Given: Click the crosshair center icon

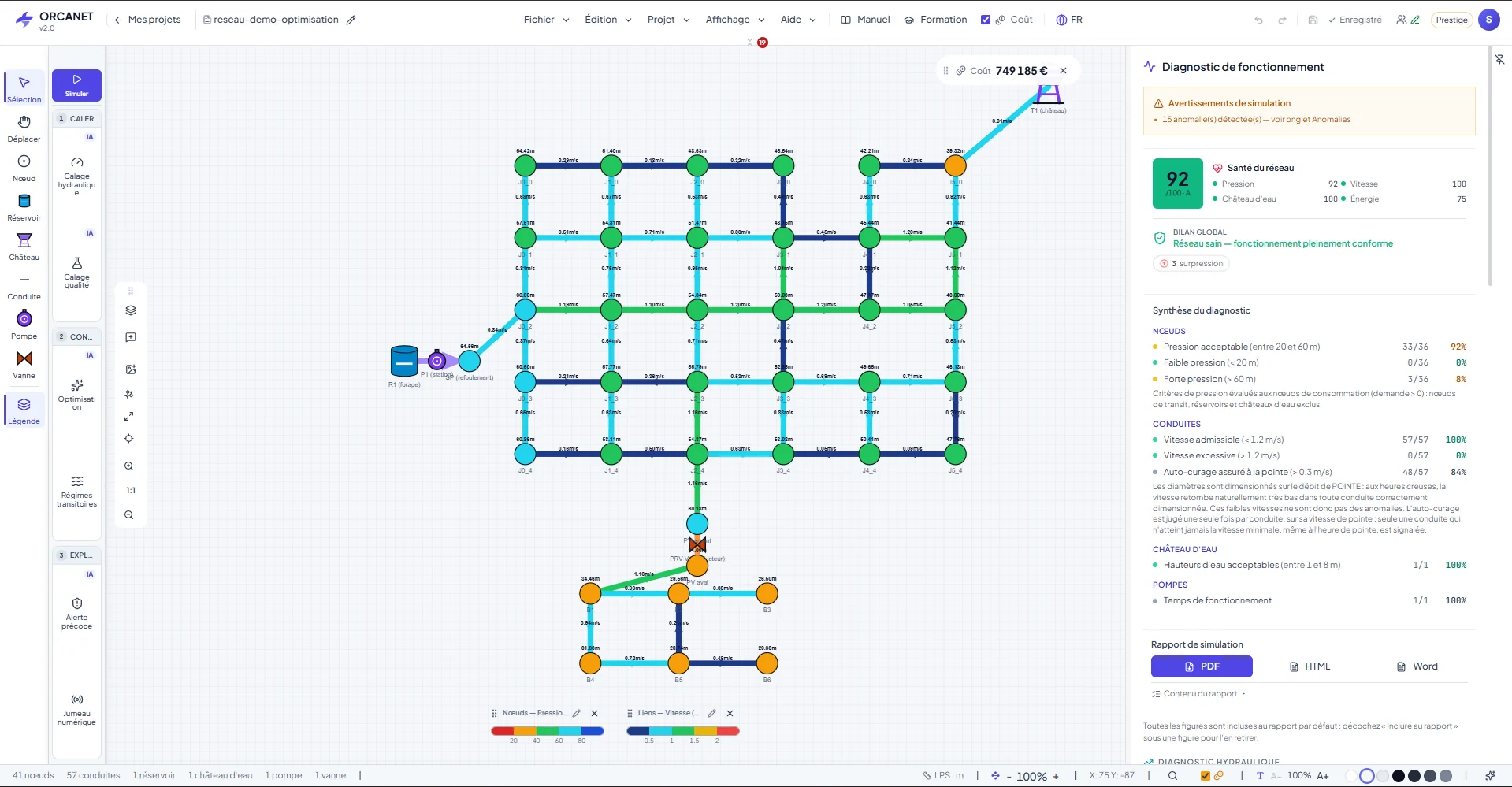Looking at the screenshot, I should click(x=129, y=439).
